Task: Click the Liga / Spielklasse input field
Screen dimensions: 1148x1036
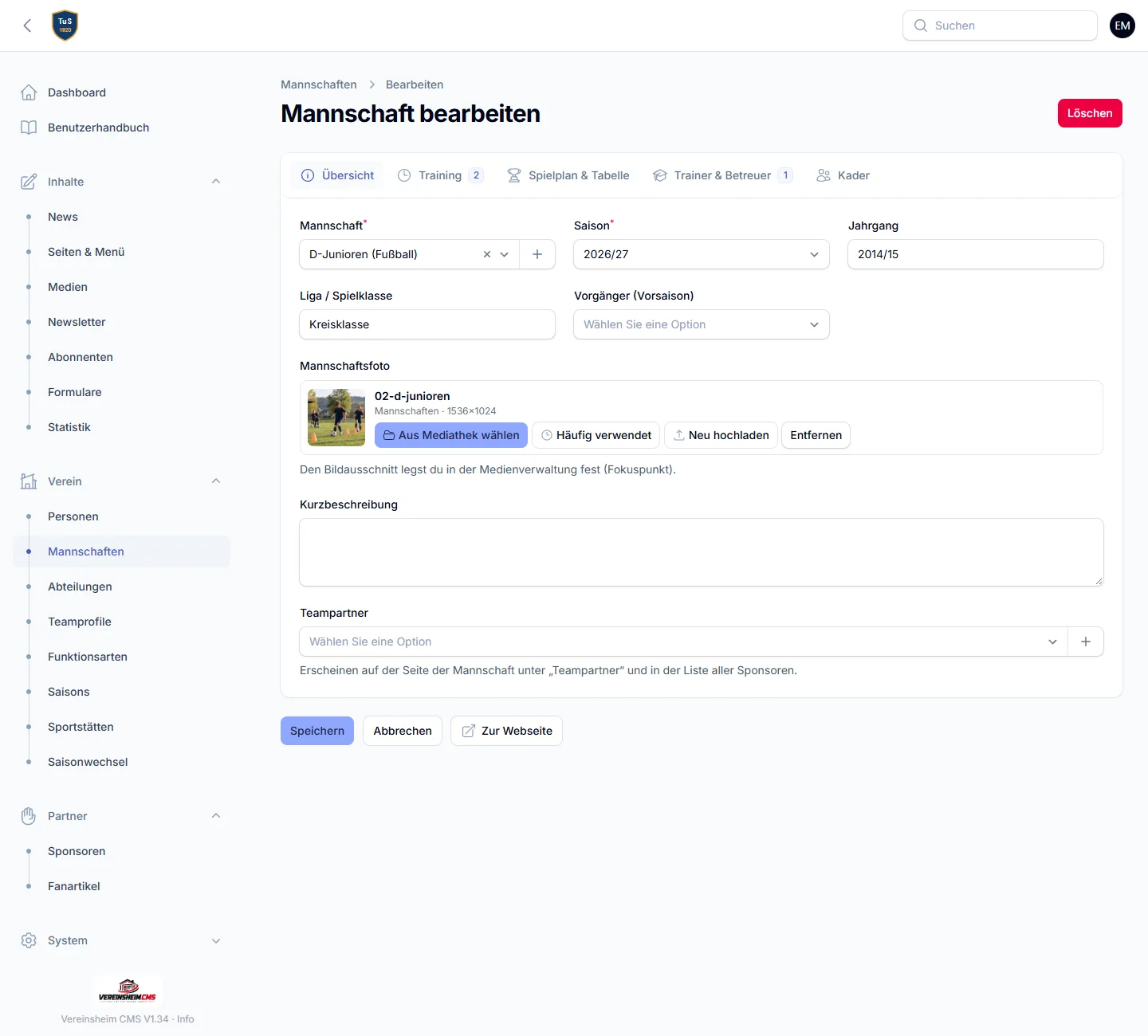Action: pyautogui.click(x=427, y=324)
